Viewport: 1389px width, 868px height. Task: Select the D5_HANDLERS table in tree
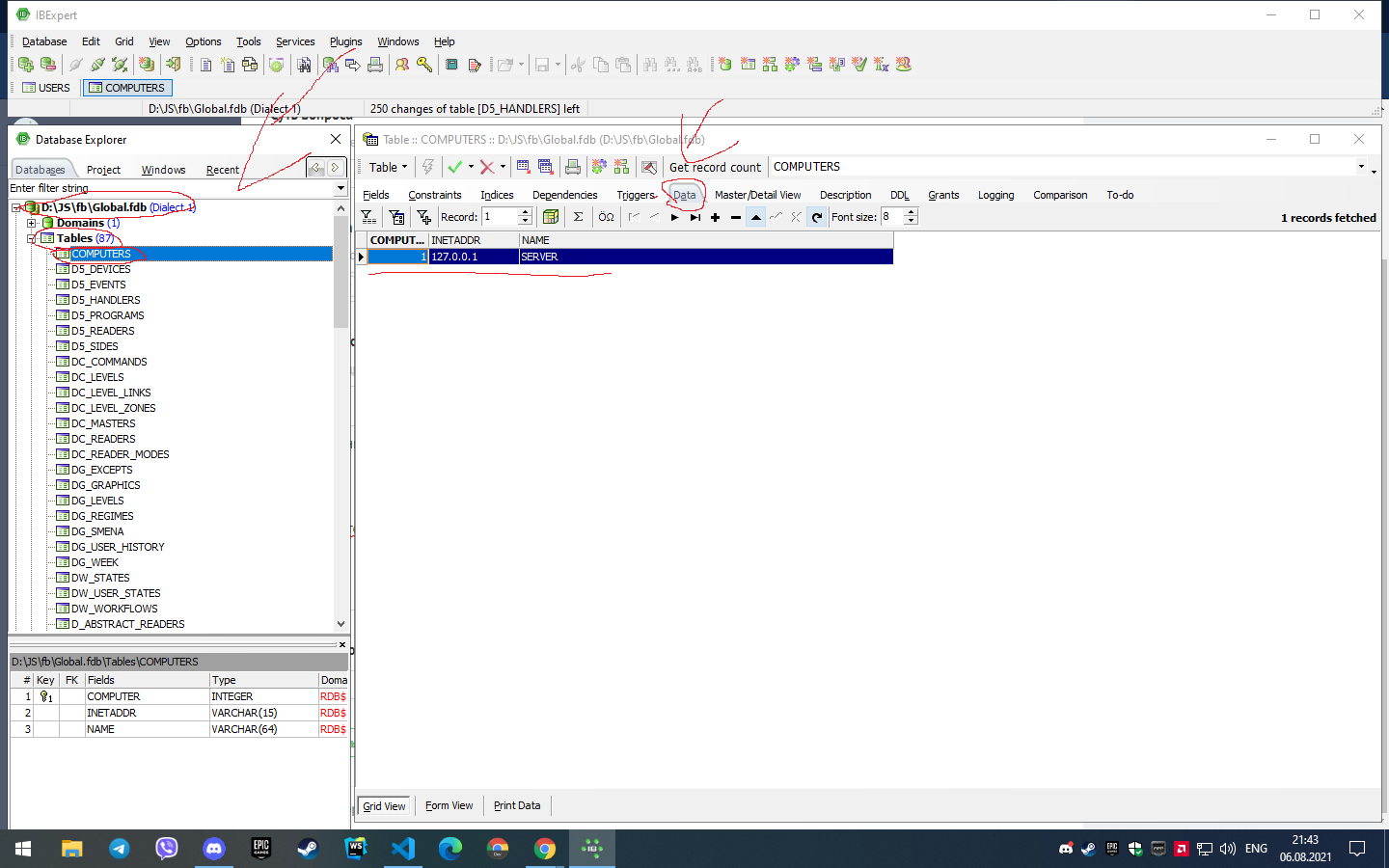click(105, 300)
